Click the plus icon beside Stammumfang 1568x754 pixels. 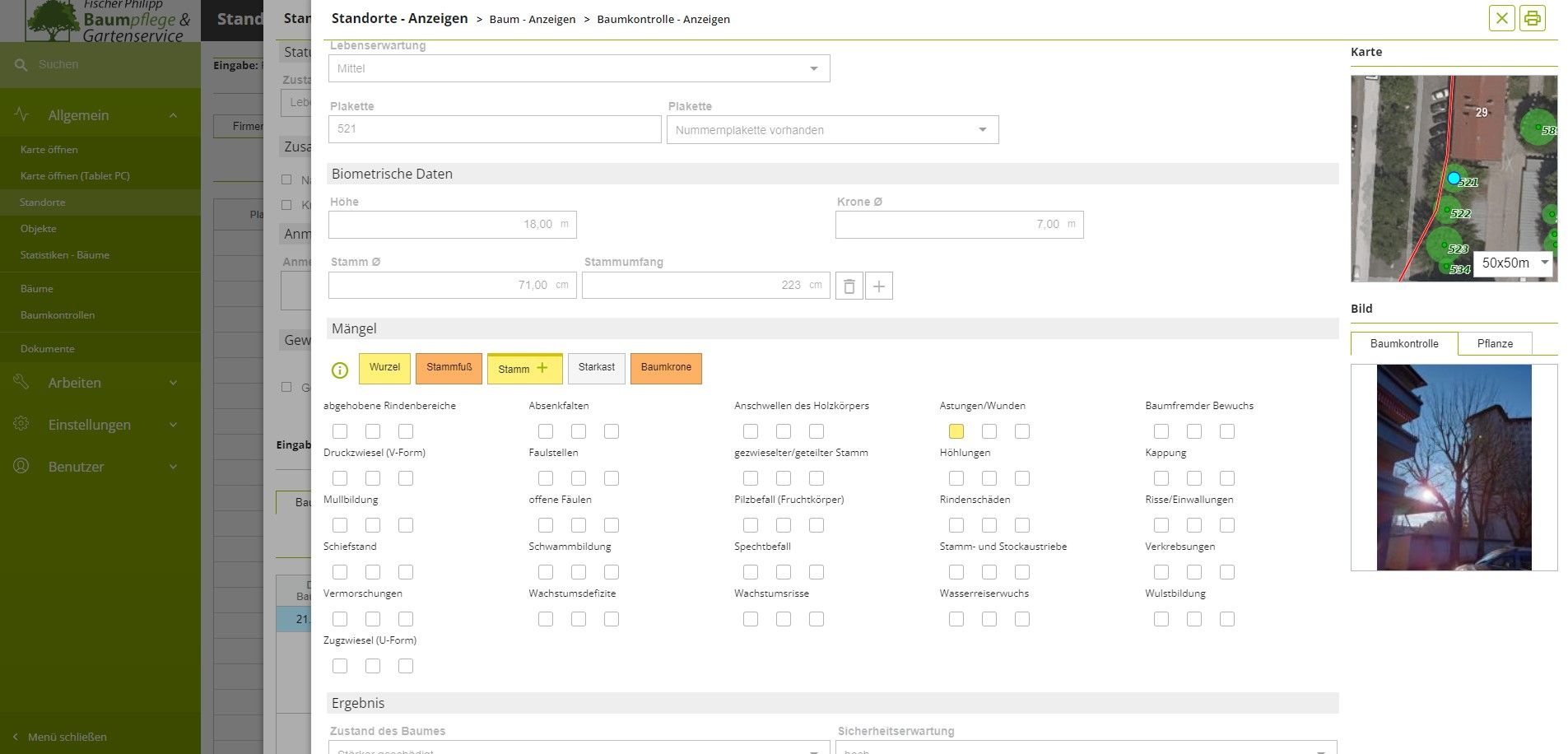coord(879,286)
